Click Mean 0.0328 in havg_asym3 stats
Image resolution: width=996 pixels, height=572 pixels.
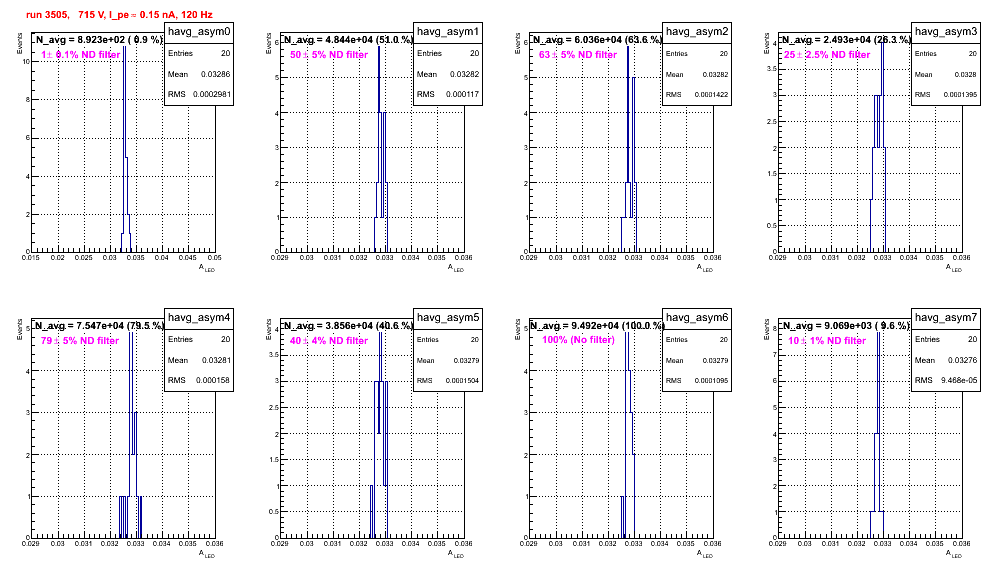coord(946,74)
